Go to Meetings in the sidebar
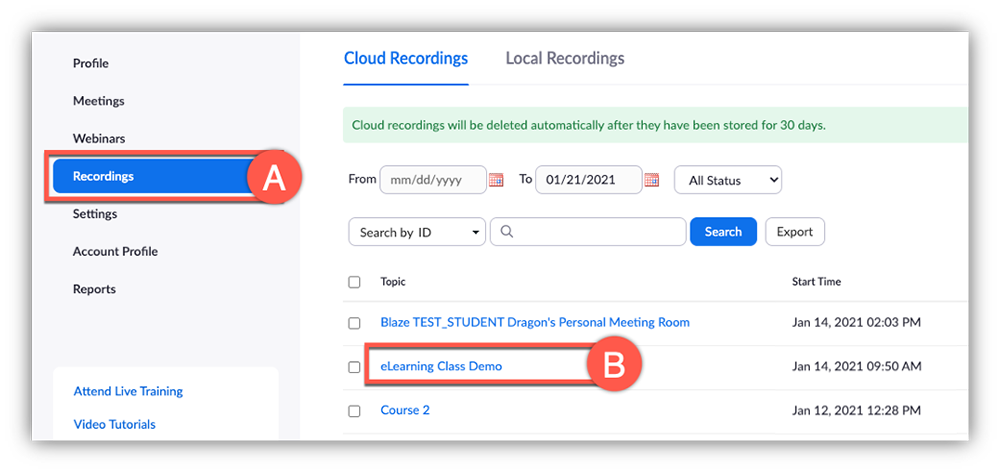Screen dimensions: 1000x472 [98, 101]
